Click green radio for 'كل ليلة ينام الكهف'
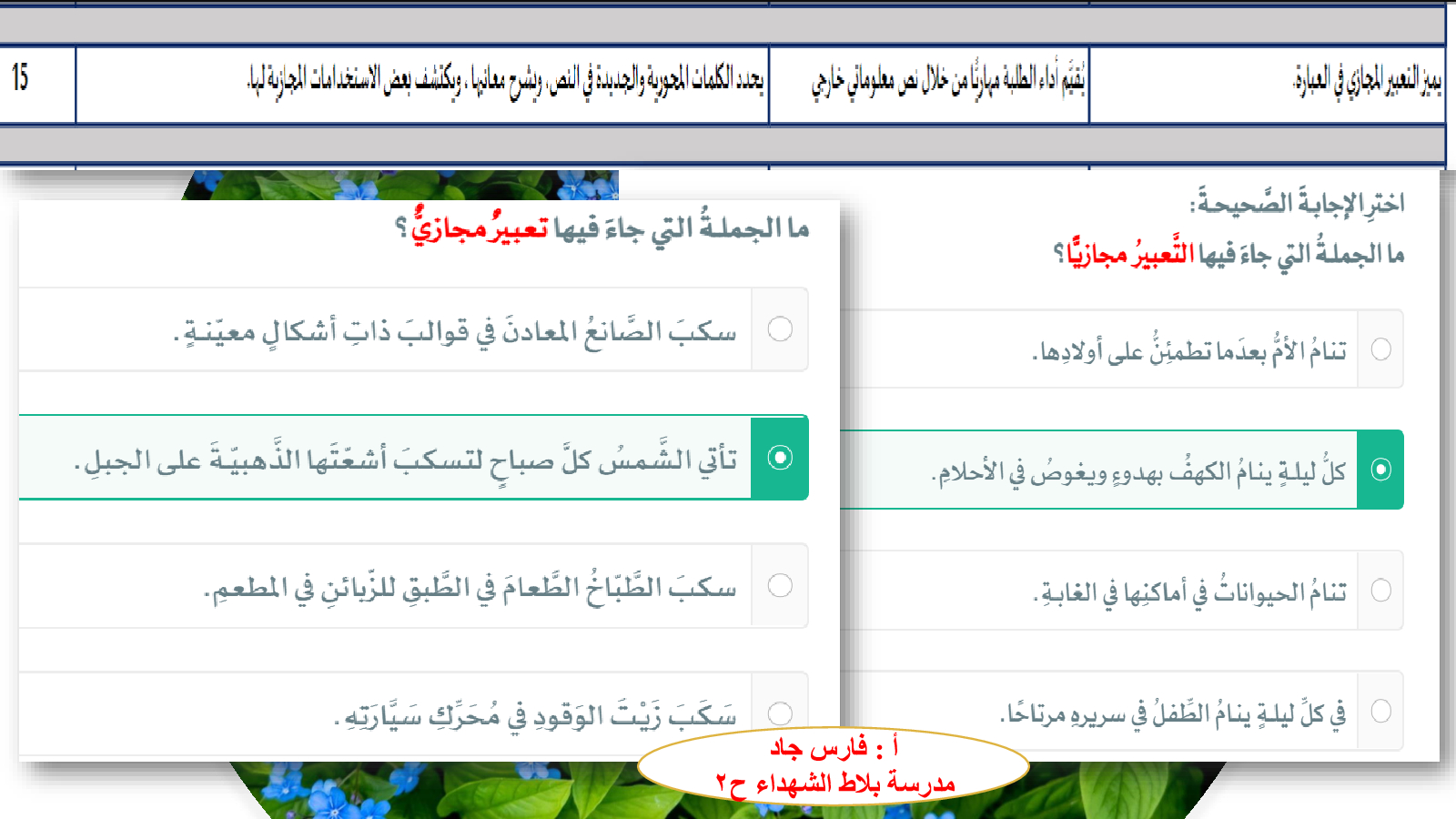The height and width of the screenshot is (819, 1456). pyautogui.click(x=1380, y=470)
